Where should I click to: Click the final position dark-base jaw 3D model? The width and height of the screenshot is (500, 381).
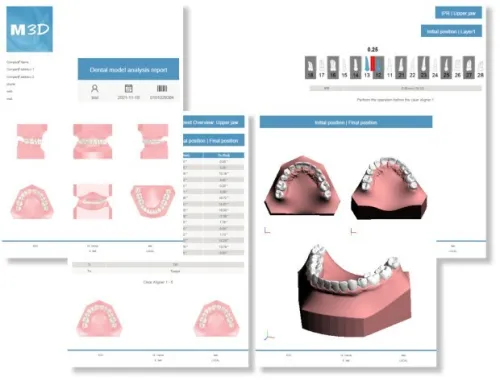pos(389,188)
